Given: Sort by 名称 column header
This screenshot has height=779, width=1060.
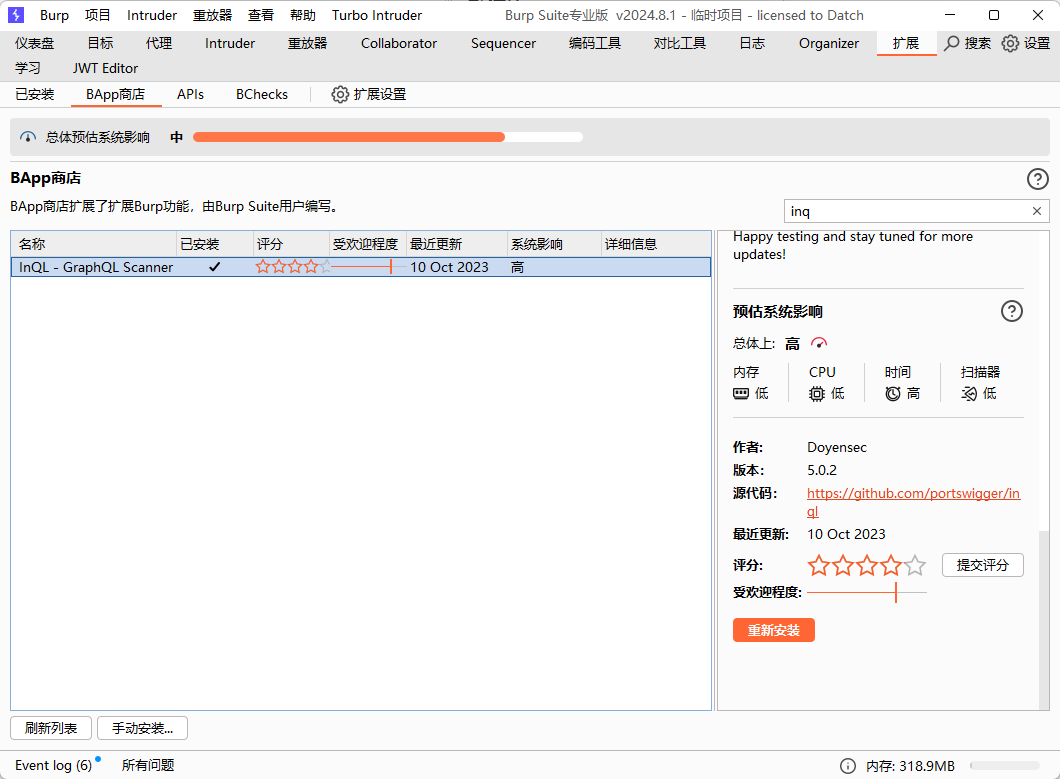Looking at the screenshot, I should (93, 244).
